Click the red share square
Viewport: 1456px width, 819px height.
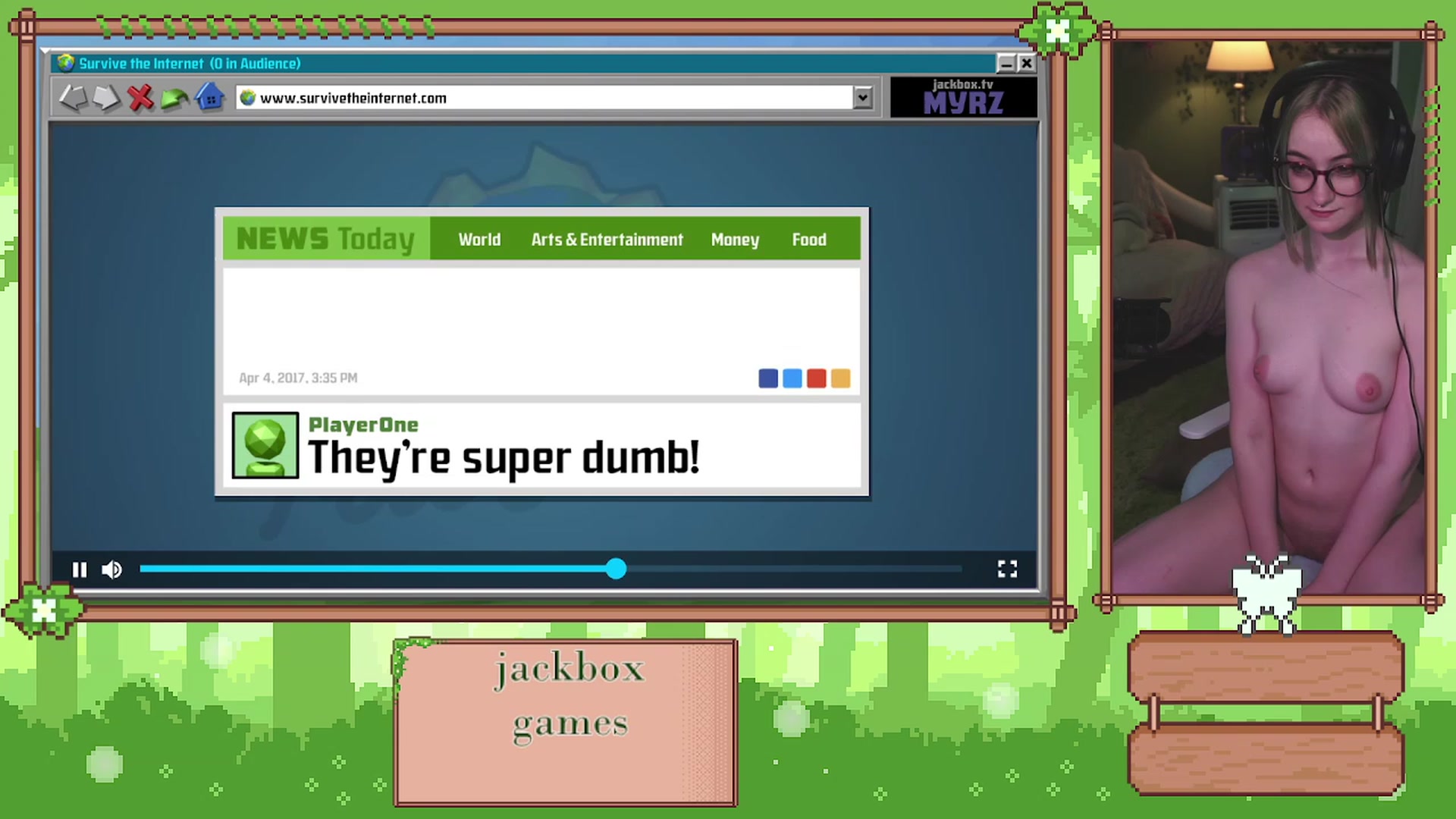tap(817, 378)
